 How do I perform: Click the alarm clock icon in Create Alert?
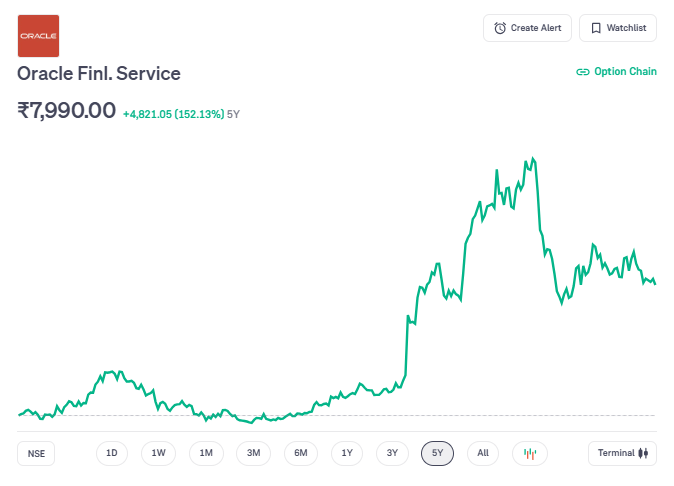point(500,28)
